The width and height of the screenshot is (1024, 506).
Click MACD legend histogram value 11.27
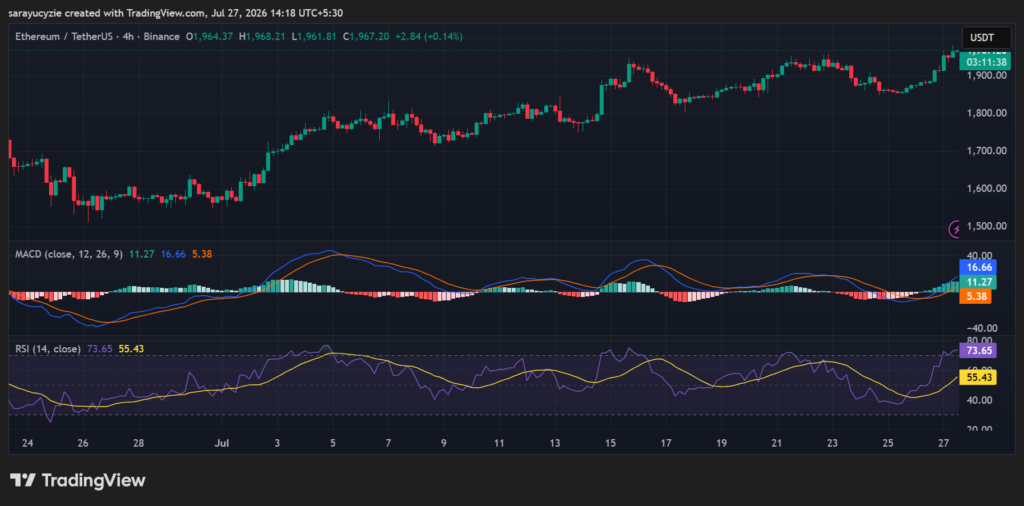click(x=141, y=254)
